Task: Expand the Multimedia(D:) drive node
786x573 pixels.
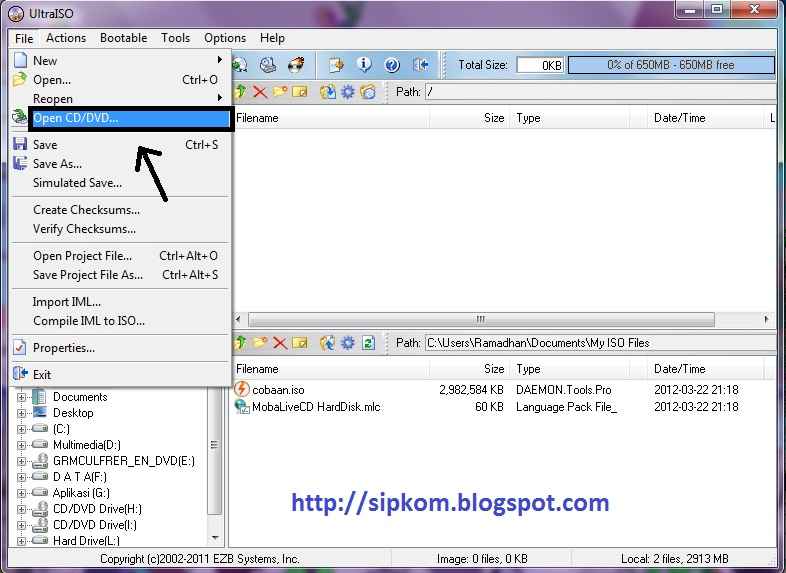Action: tap(21, 445)
